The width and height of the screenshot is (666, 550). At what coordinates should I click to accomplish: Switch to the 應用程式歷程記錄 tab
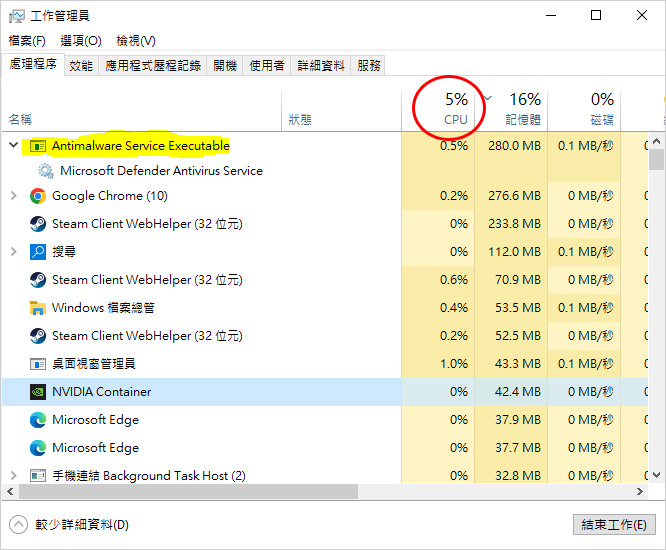point(152,65)
